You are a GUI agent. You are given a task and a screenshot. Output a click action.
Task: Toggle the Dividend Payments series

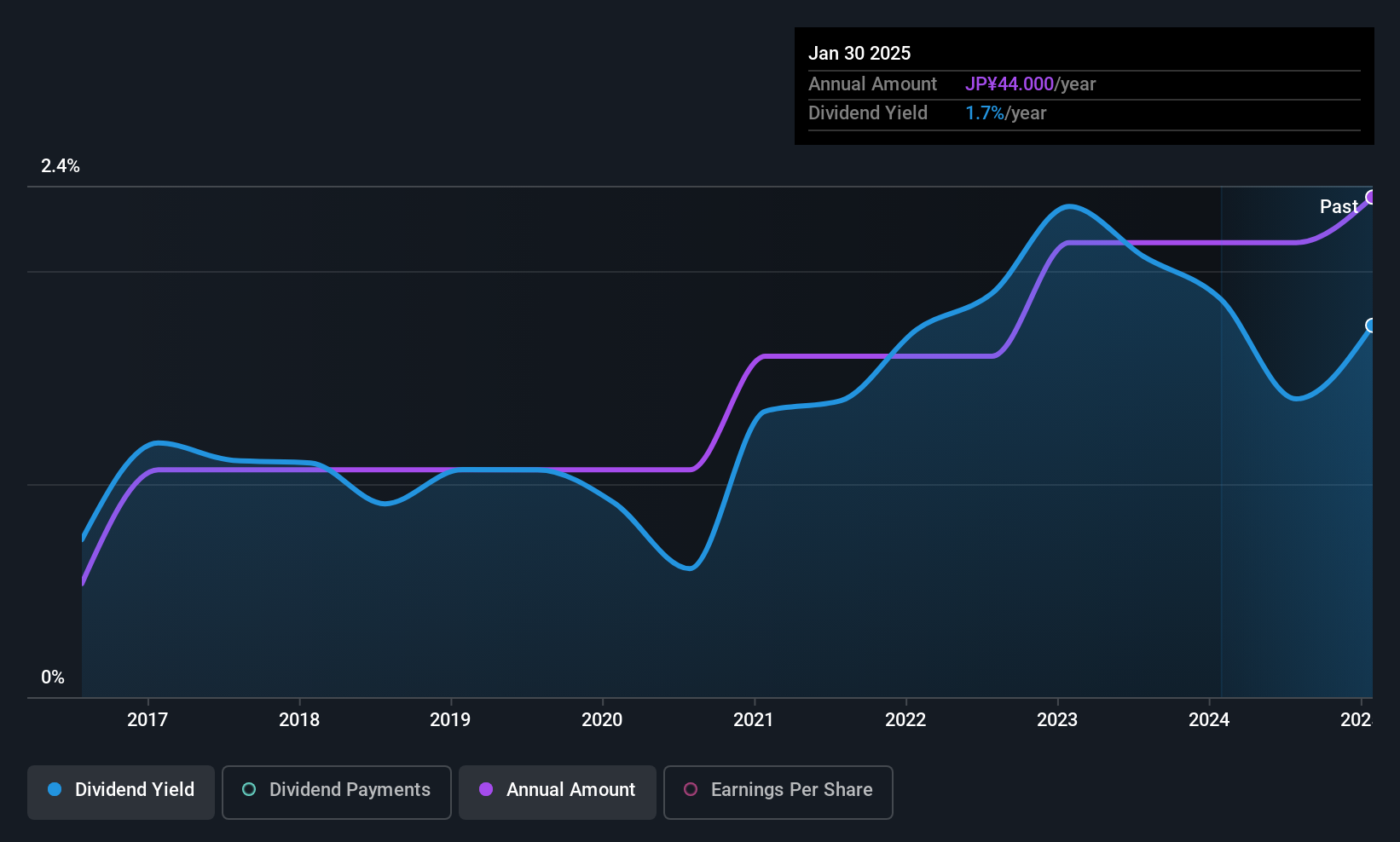(x=337, y=792)
